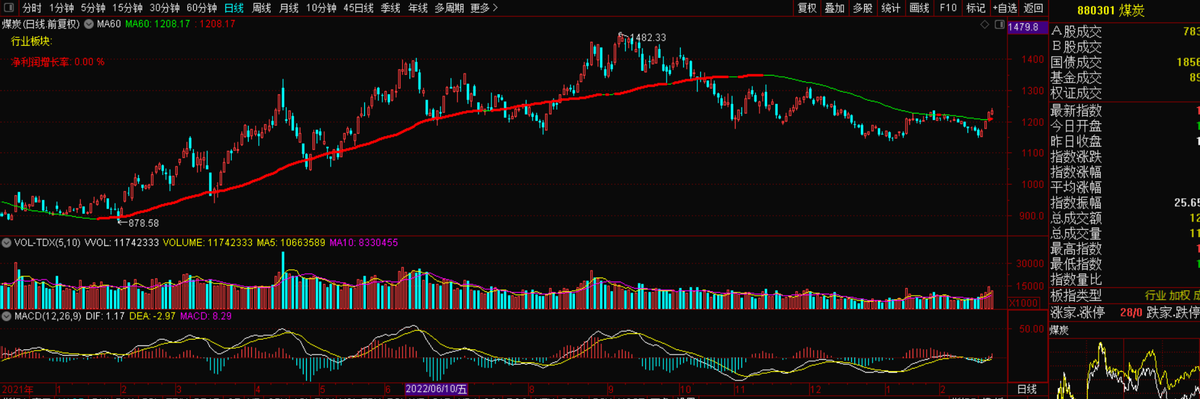Switch to 月线 monthly chart

coord(289,7)
